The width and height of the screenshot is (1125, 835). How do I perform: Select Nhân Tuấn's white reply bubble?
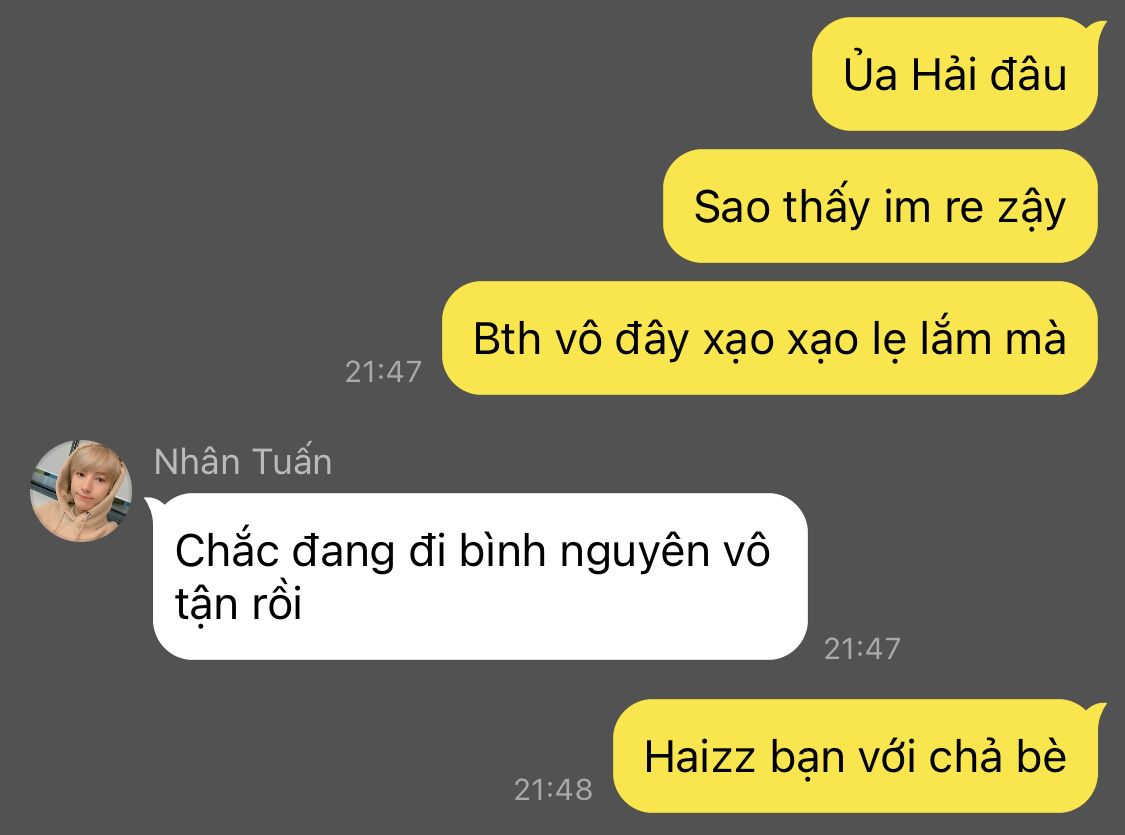[x=480, y=576]
